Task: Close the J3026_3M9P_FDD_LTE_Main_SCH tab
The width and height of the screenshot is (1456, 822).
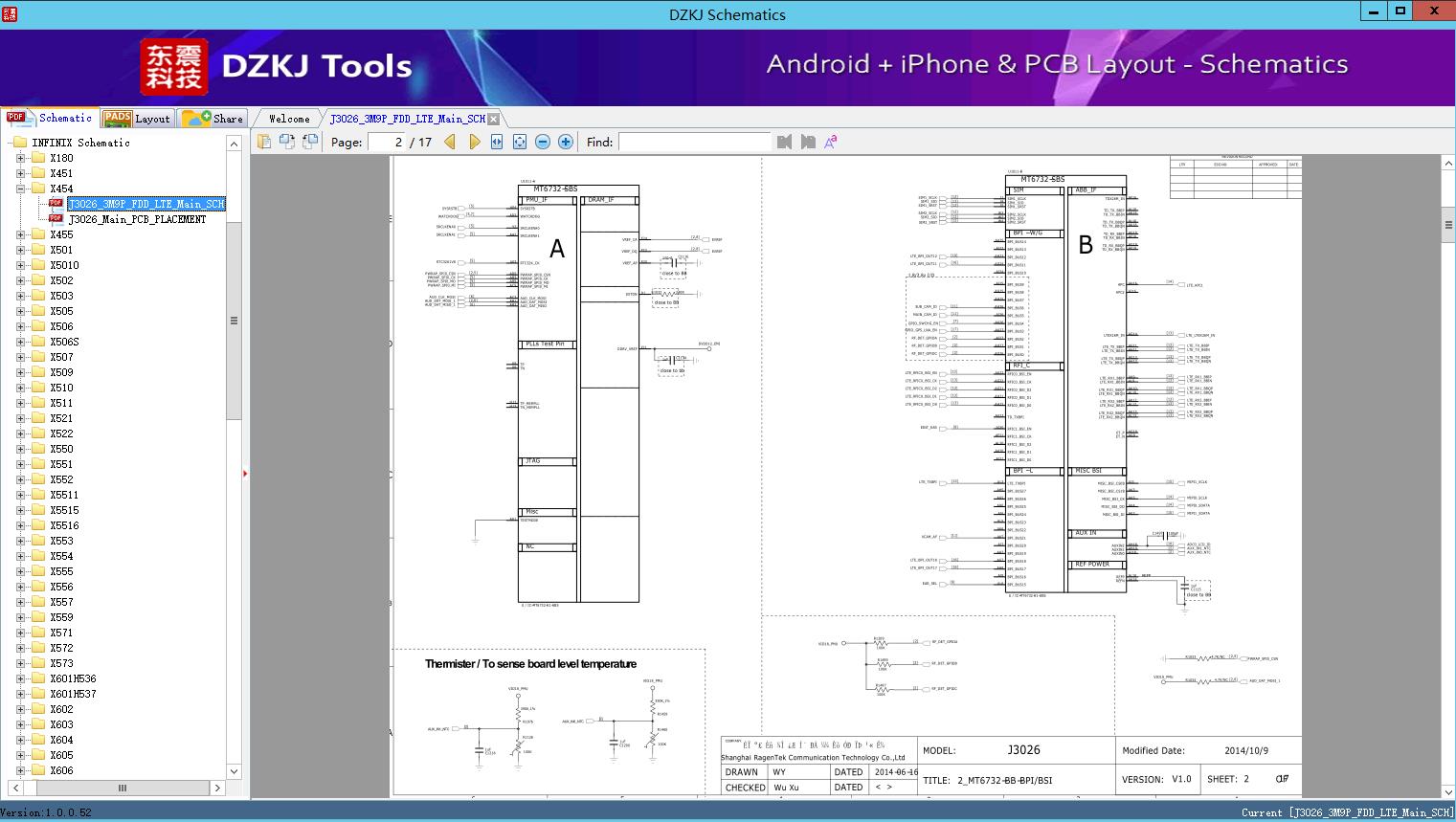Action: [493, 119]
